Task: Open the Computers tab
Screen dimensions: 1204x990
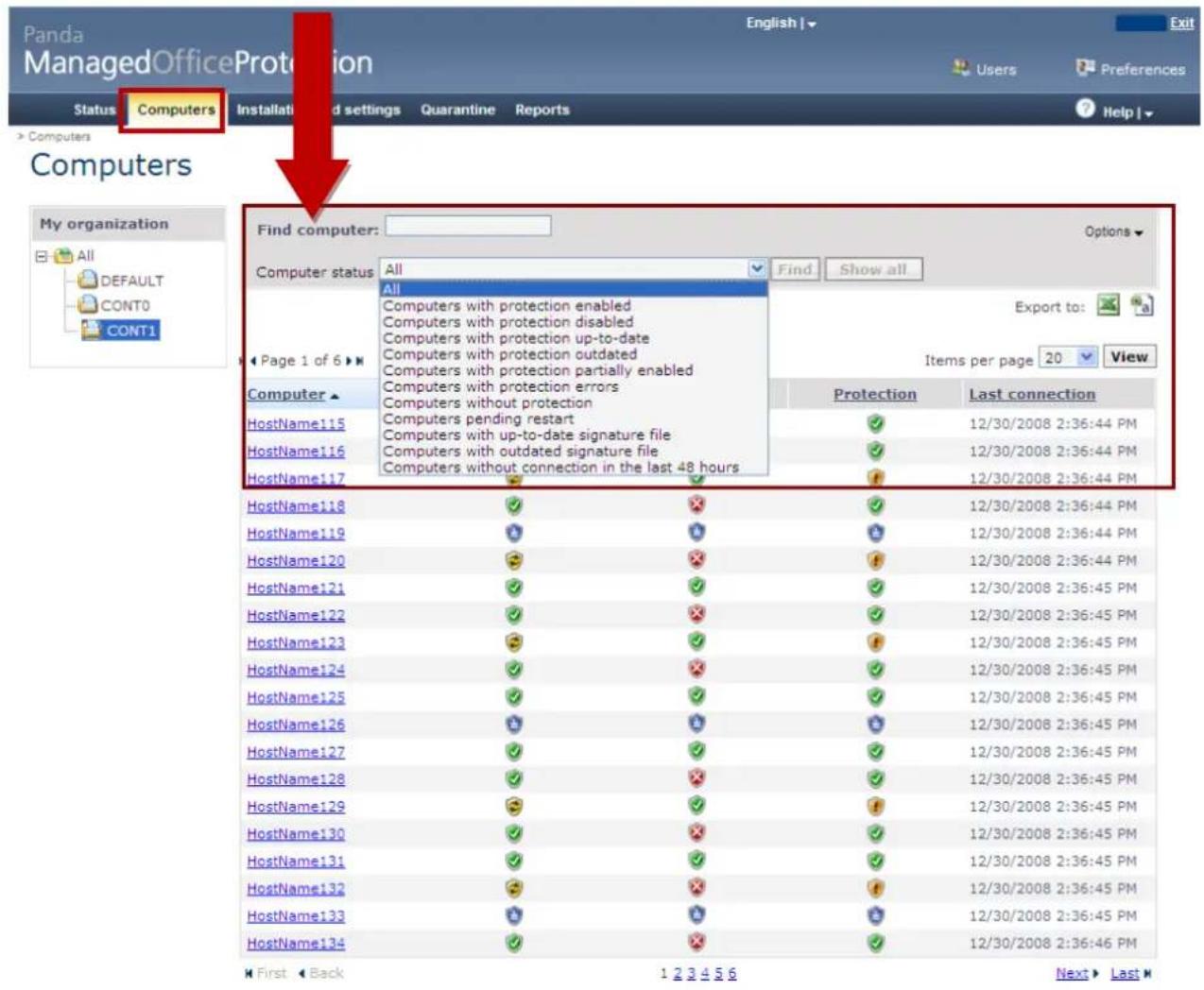Action: (176, 110)
